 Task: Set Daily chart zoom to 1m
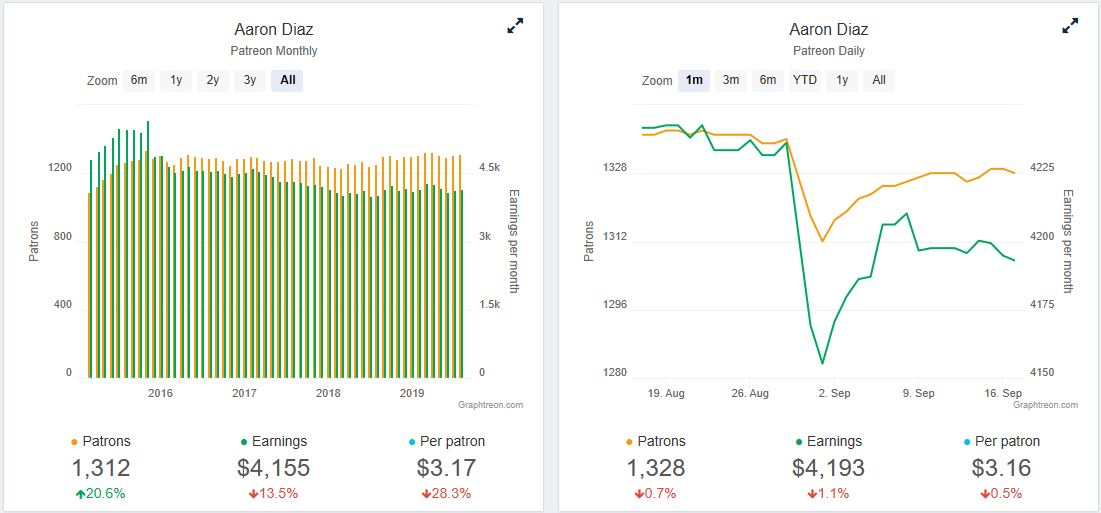(694, 80)
